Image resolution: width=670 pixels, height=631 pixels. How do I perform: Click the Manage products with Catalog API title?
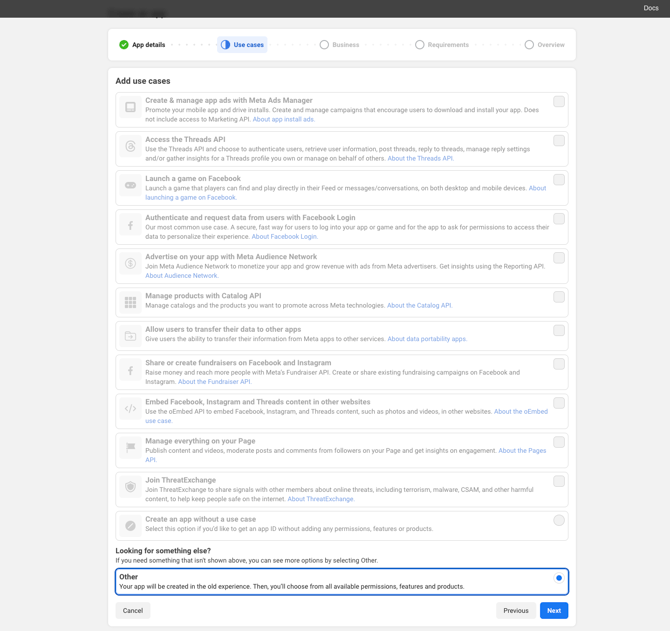(203, 296)
